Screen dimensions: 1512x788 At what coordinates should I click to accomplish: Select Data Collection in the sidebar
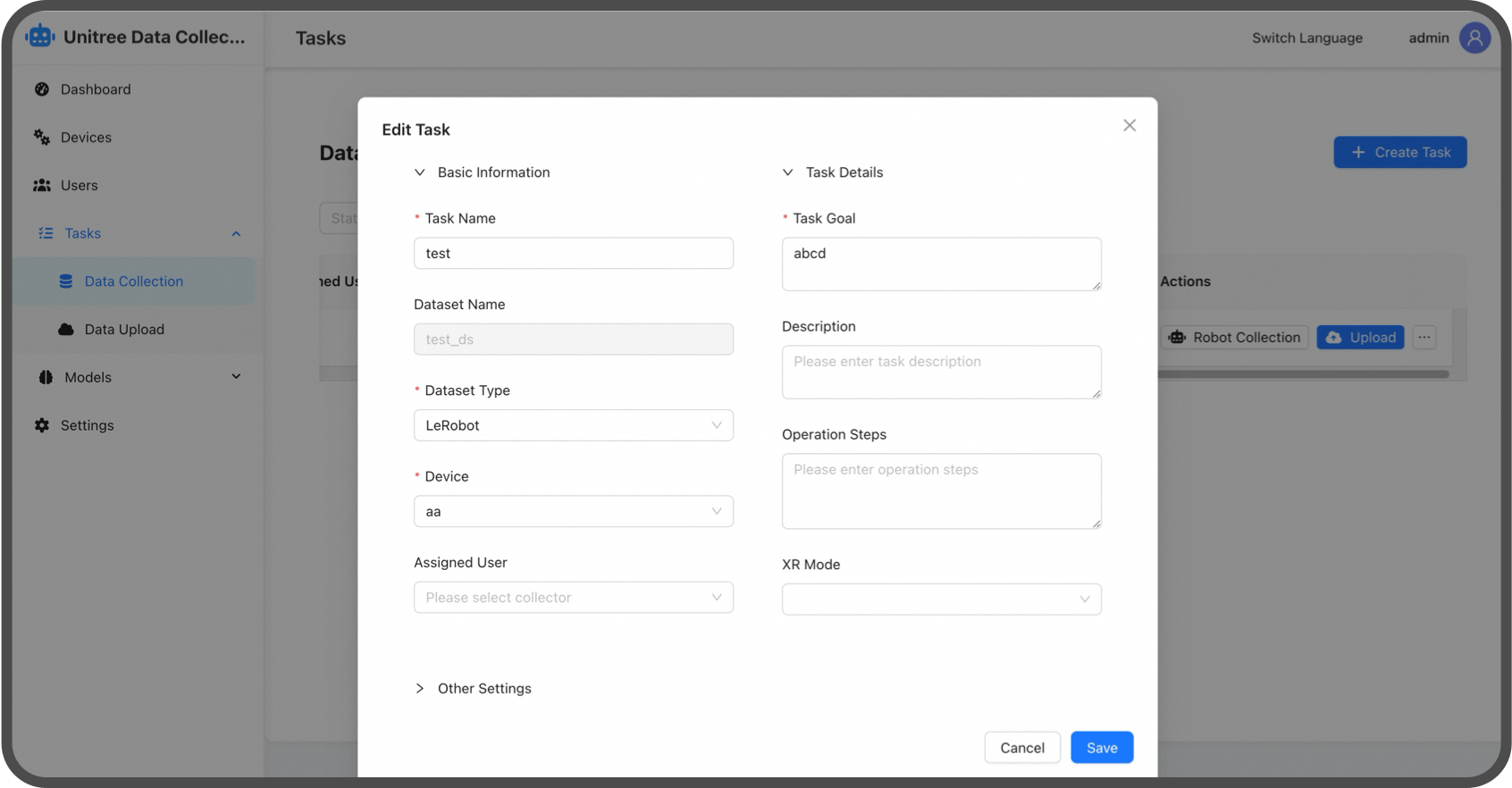pyautogui.click(x=133, y=281)
